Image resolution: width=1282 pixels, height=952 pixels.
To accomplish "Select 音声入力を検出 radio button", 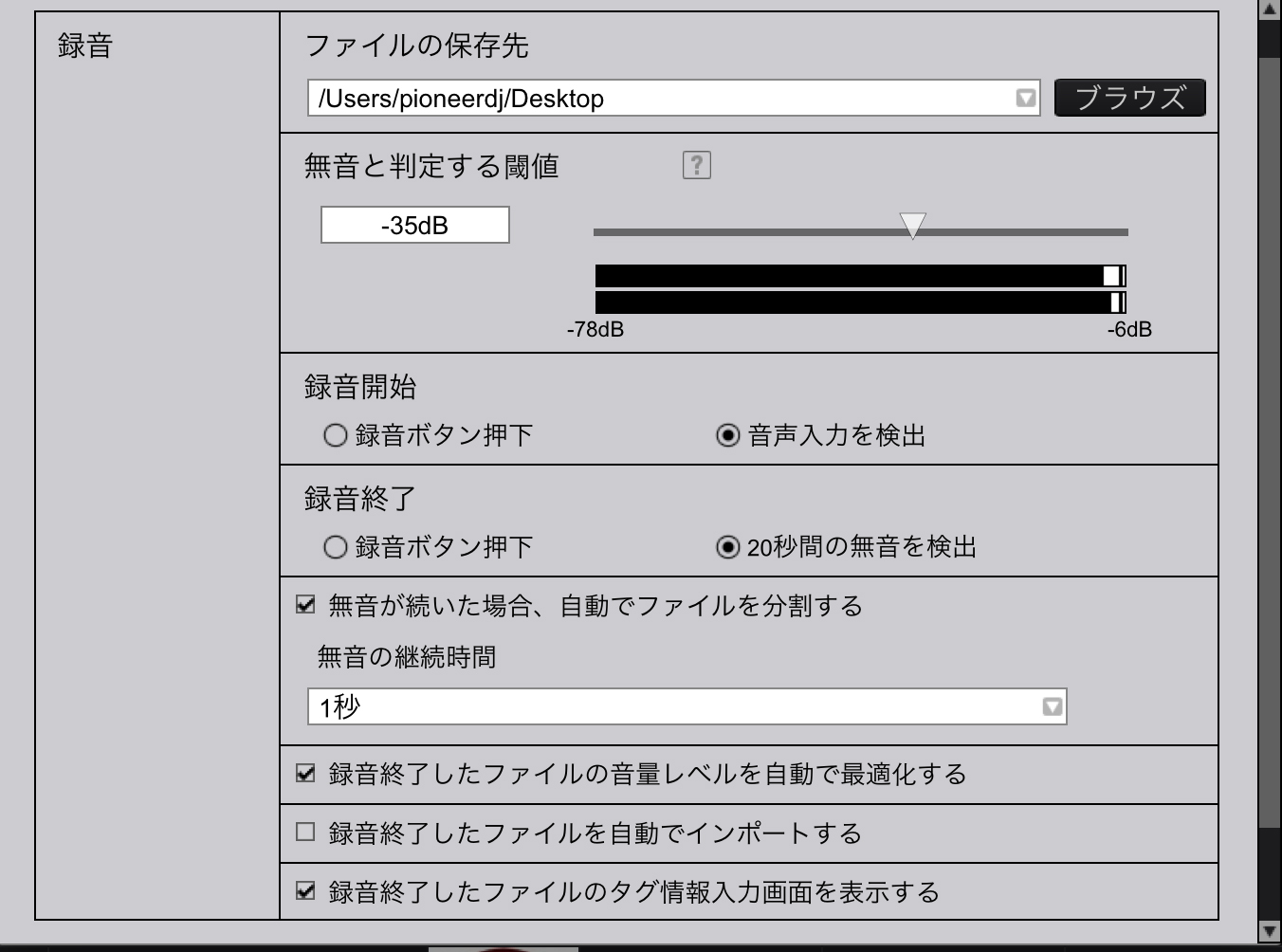I will (x=727, y=435).
